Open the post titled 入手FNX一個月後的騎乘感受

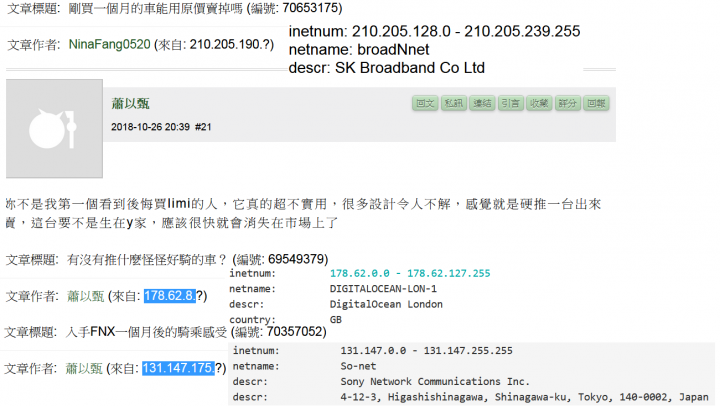(148, 332)
